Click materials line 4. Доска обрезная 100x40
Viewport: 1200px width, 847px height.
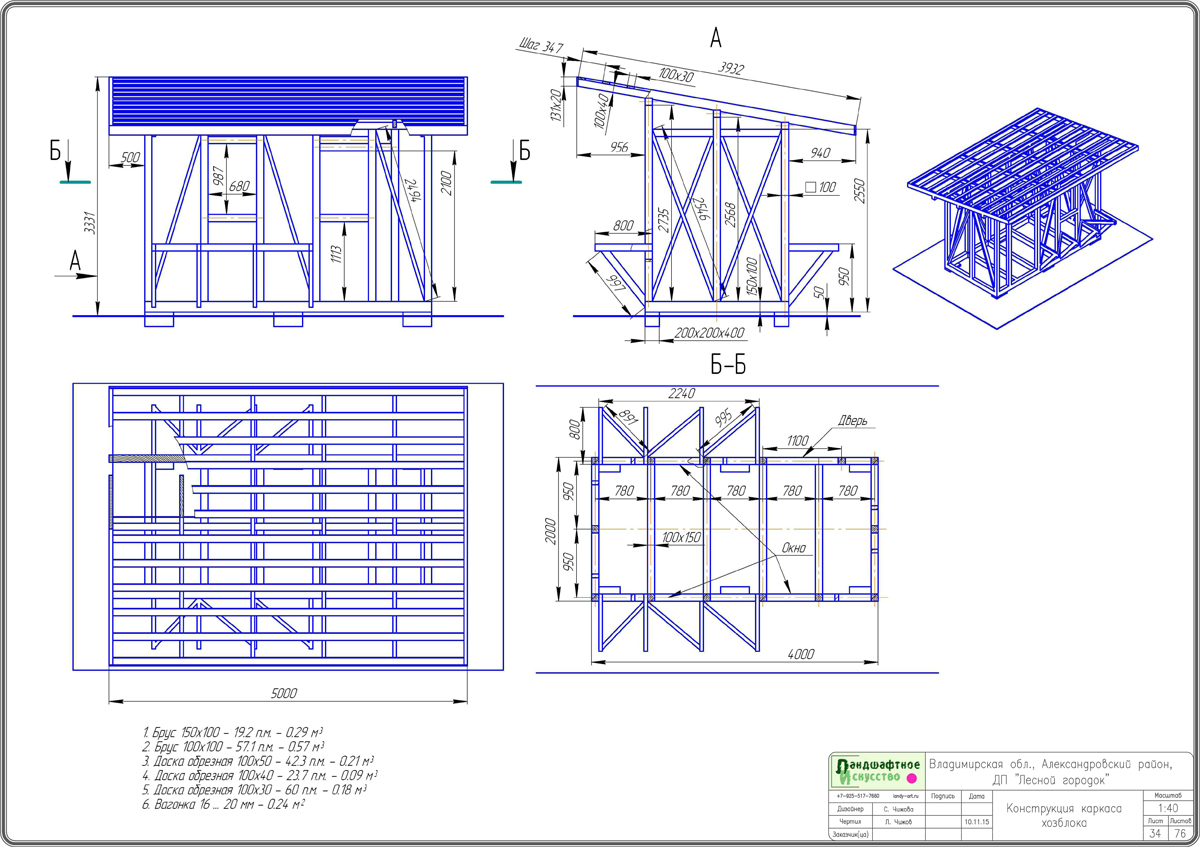pyautogui.click(x=260, y=774)
